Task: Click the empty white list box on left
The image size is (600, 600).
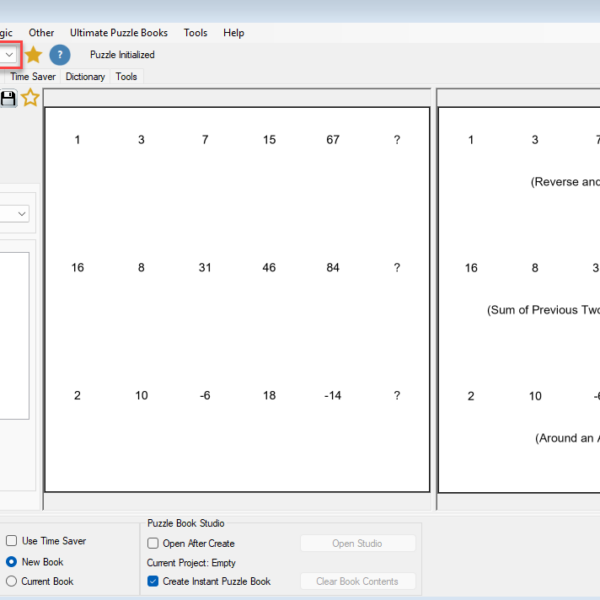Action: (14, 336)
